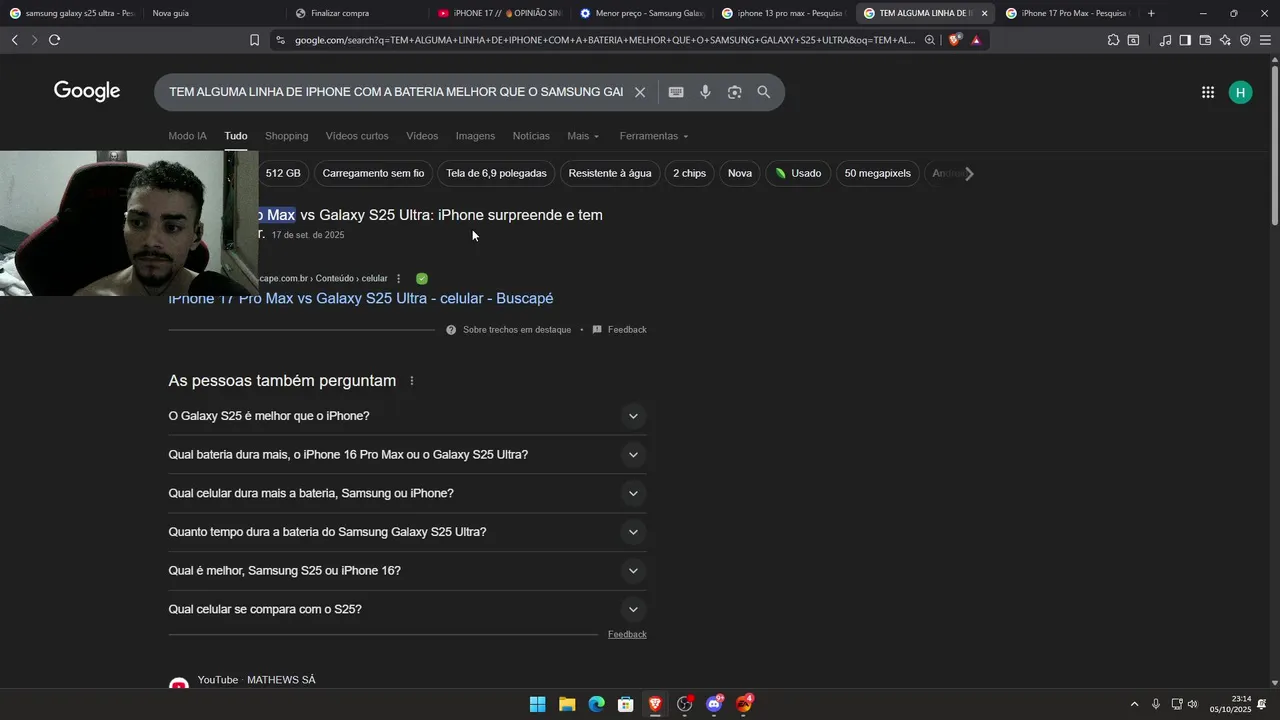Viewport: 1280px width, 720px height.
Task: Select the 'Tela de 6,9 polegadas' chip
Action: [x=496, y=173]
